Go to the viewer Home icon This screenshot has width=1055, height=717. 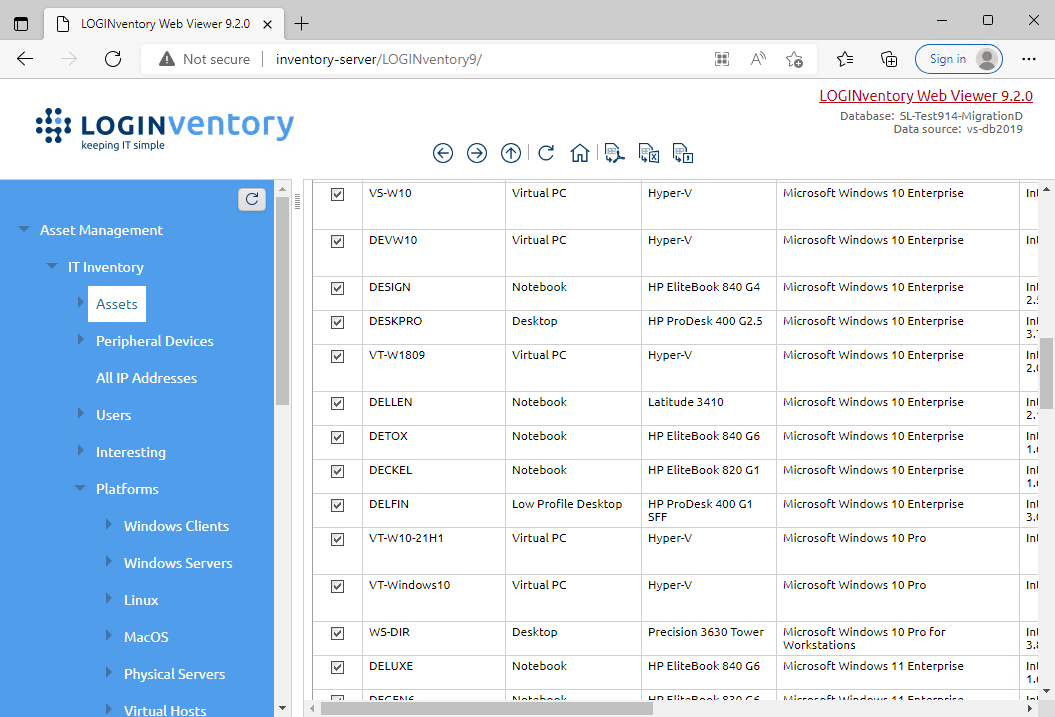pos(579,153)
